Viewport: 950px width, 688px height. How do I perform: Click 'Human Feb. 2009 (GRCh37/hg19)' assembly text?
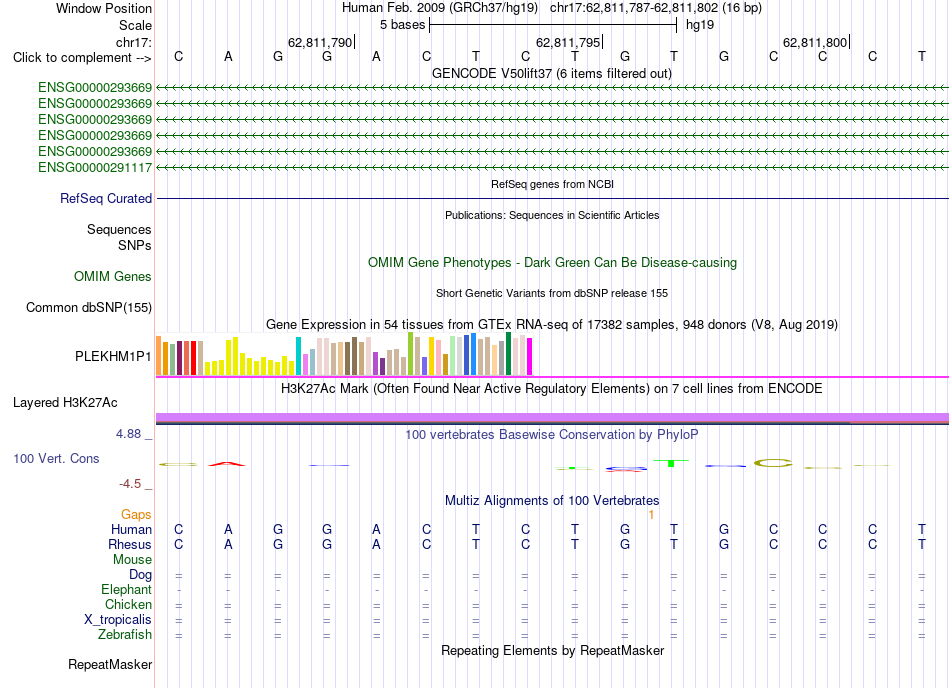440,8
